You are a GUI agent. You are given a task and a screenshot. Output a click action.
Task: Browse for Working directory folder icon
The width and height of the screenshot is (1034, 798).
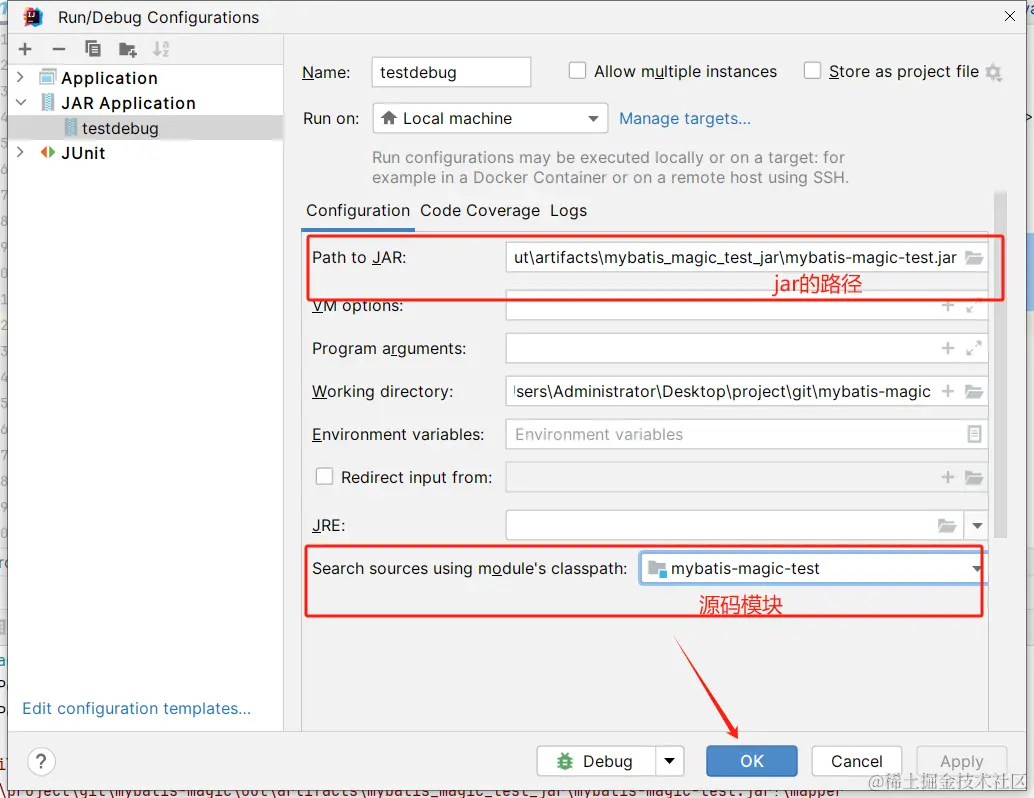[974, 392]
